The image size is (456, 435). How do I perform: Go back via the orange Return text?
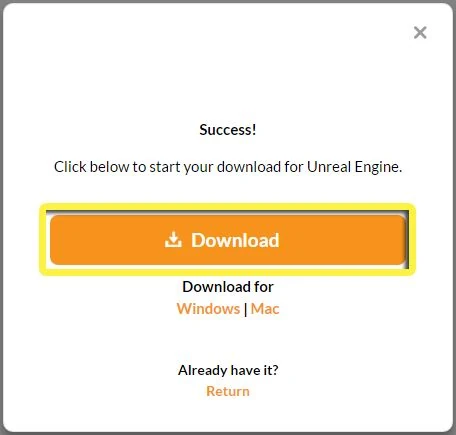(x=228, y=391)
